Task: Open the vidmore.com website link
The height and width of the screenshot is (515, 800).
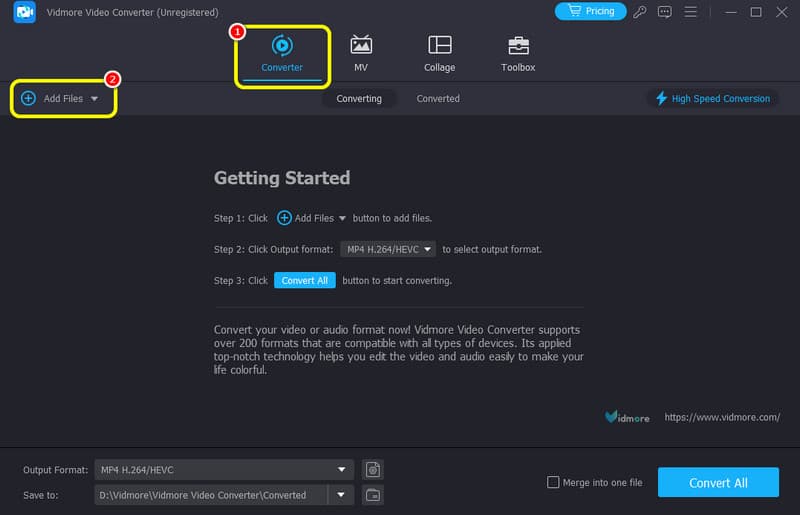Action: [x=722, y=417]
